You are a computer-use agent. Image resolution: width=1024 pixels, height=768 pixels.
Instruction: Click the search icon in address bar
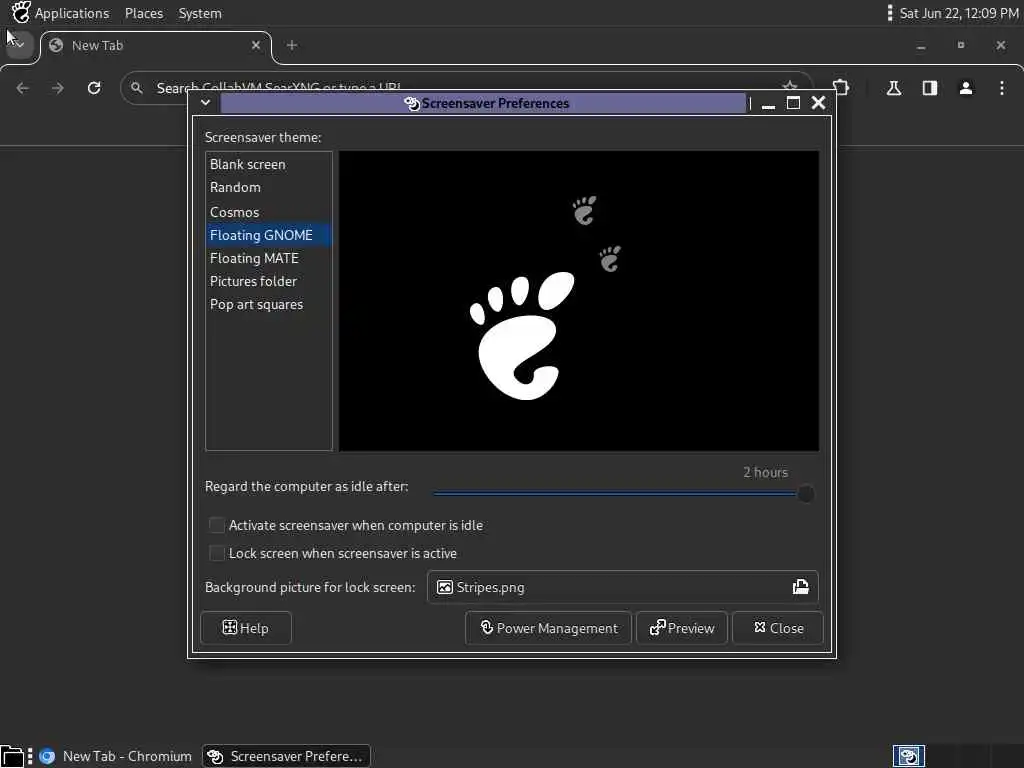click(x=136, y=88)
